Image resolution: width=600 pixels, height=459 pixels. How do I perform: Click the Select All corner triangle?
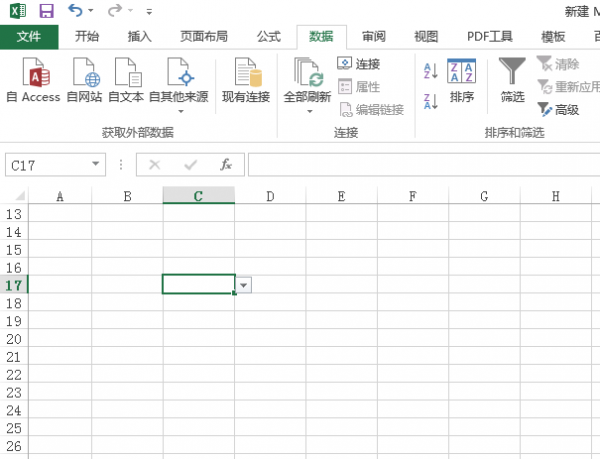click(x=19, y=196)
